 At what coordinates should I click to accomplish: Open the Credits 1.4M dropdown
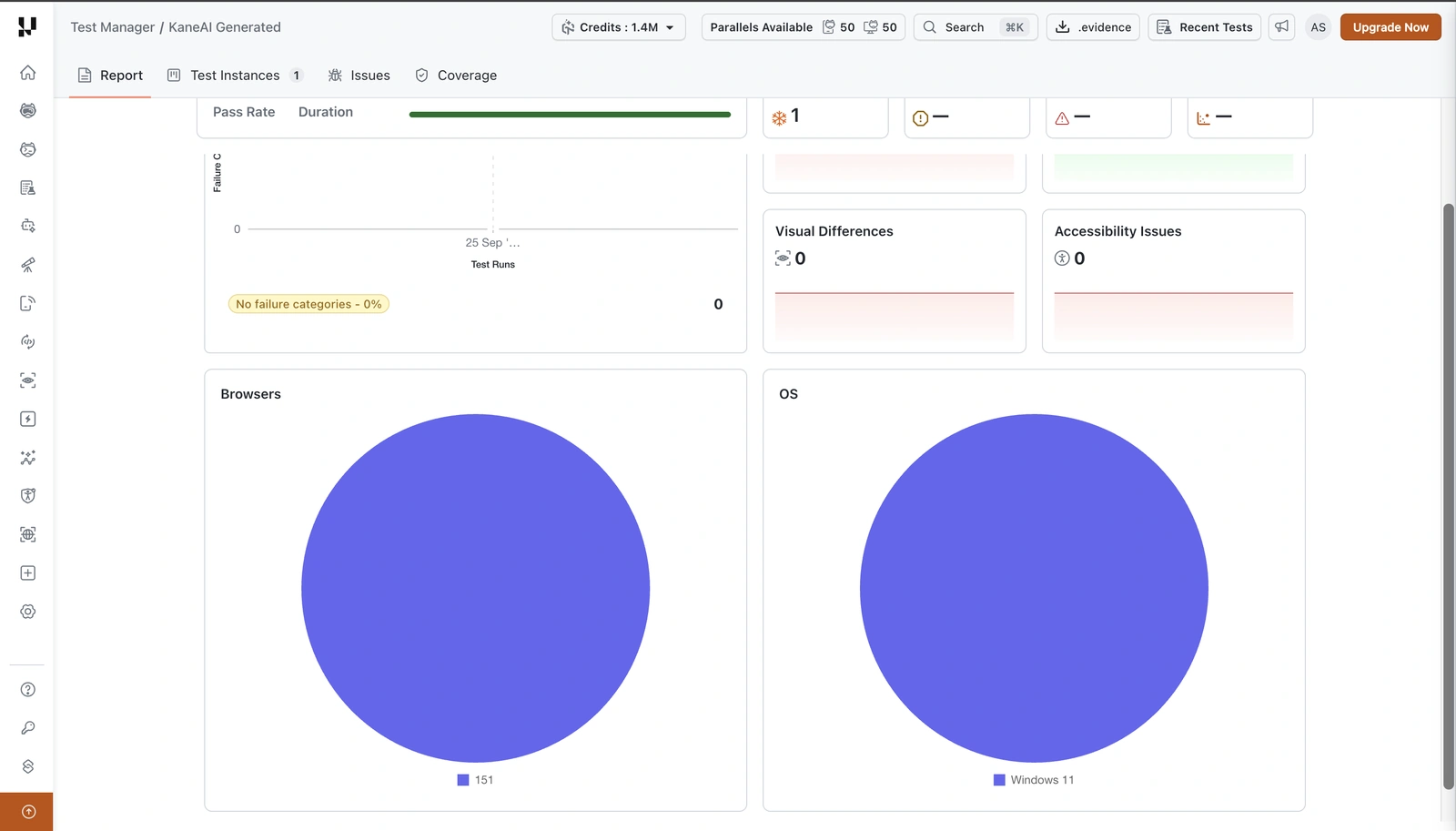click(619, 27)
